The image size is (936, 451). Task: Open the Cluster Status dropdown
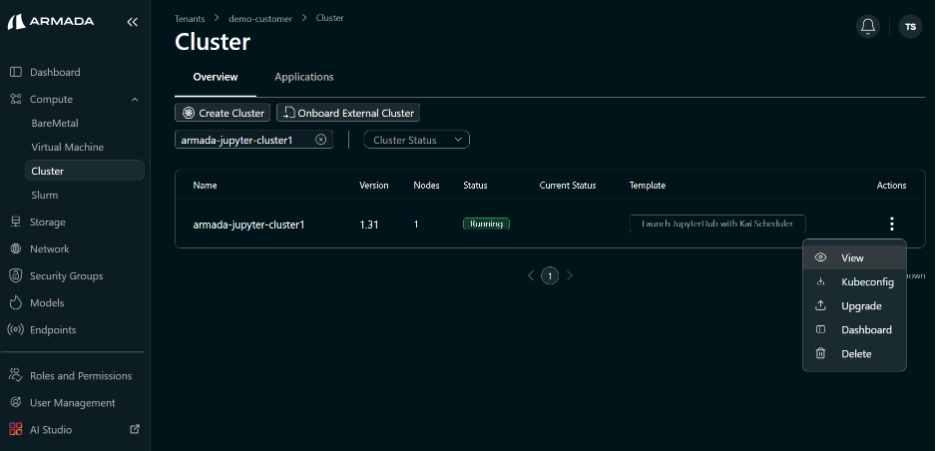(417, 140)
